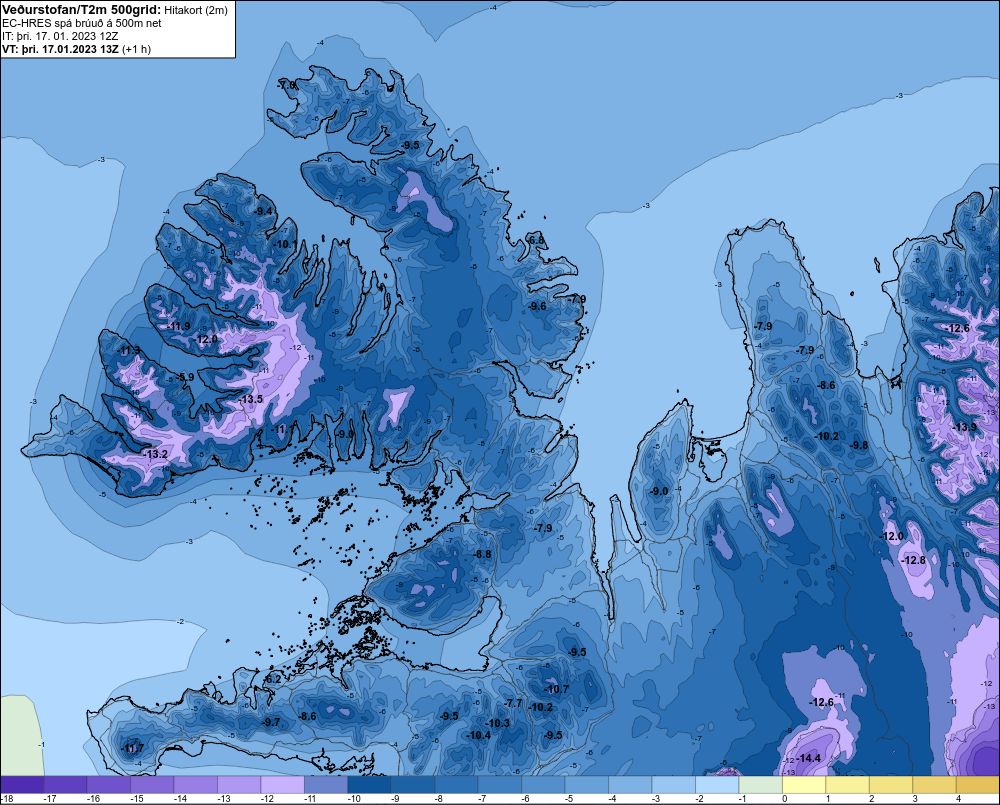Click the VT valid time line
The image size is (1000, 805).
(76, 49)
